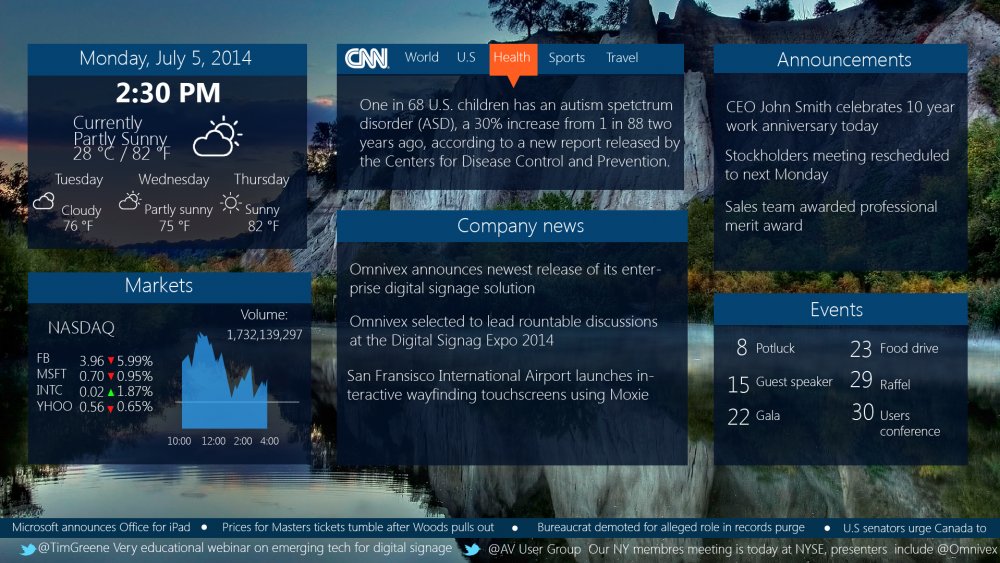Click the 12:00 chart axis label

pos(214,441)
